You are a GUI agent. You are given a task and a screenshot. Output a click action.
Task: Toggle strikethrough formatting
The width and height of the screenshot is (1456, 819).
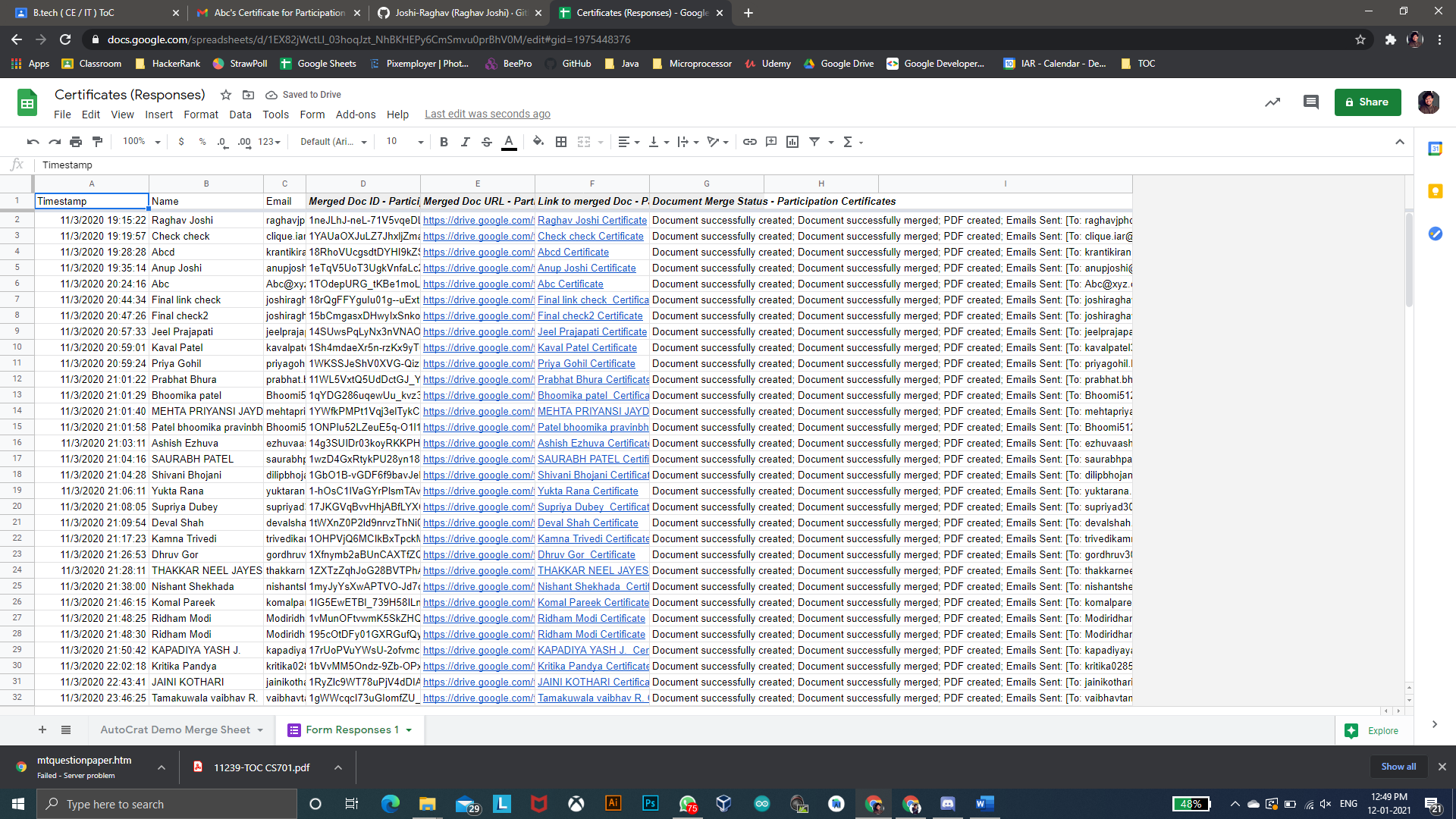click(x=487, y=142)
